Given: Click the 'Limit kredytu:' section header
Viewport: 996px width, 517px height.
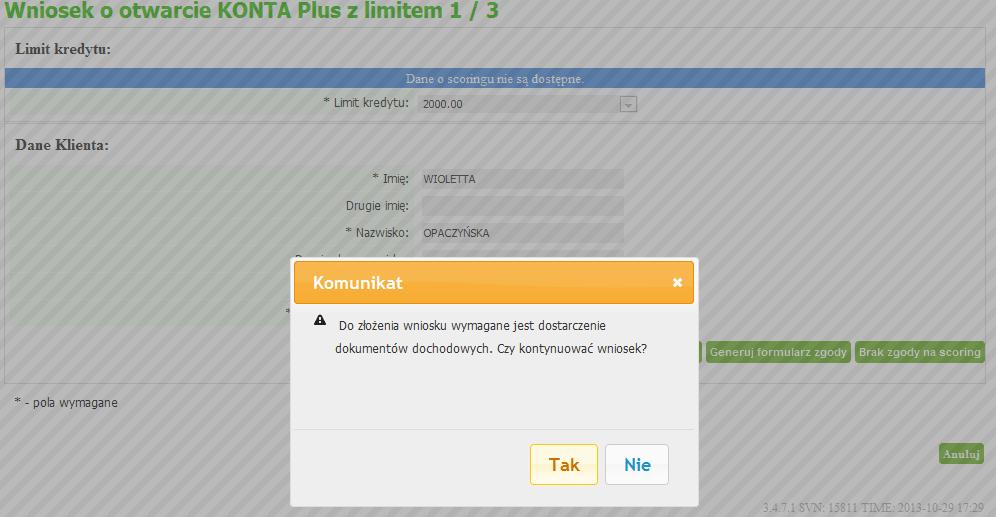Looking at the screenshot, I should coord(63,49).
